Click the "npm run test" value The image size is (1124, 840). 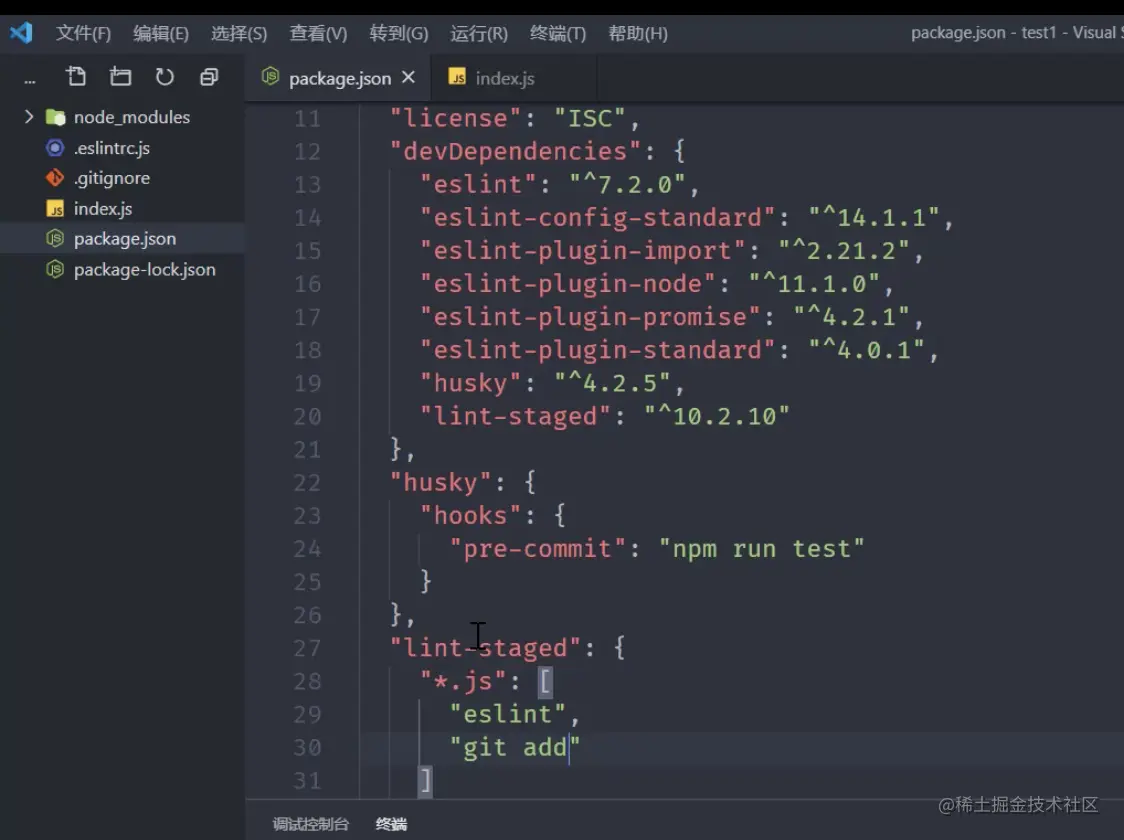coord(761,548)
